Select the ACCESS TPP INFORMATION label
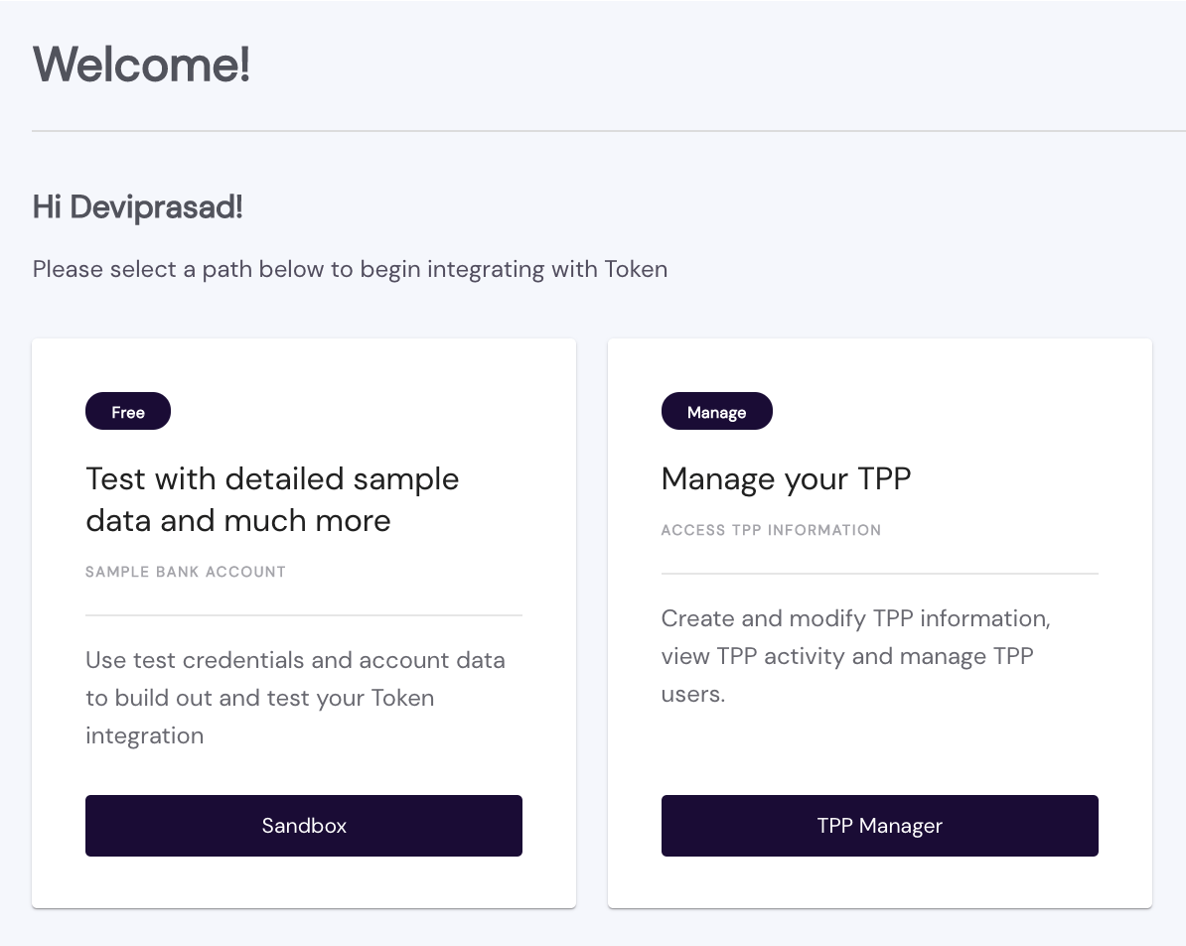1186x946 pixels. [x=771, y=530]
